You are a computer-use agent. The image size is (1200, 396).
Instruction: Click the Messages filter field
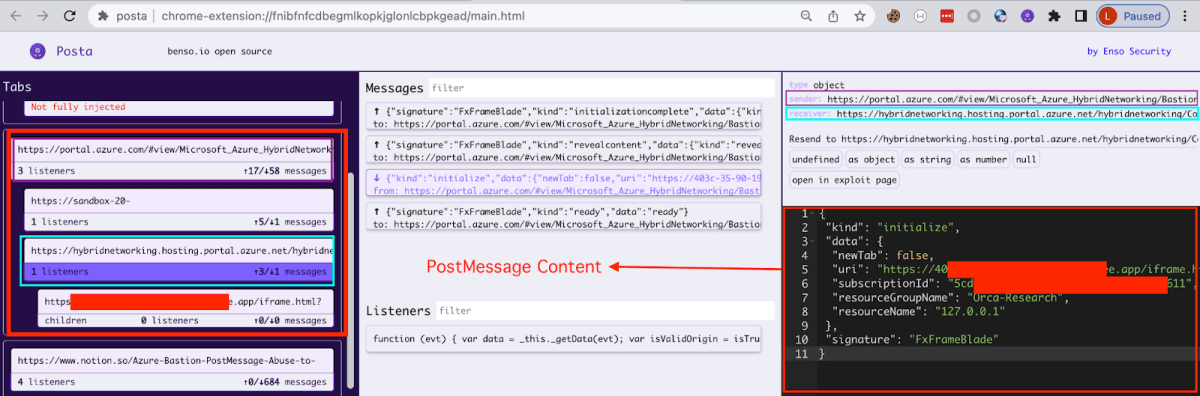600,88
